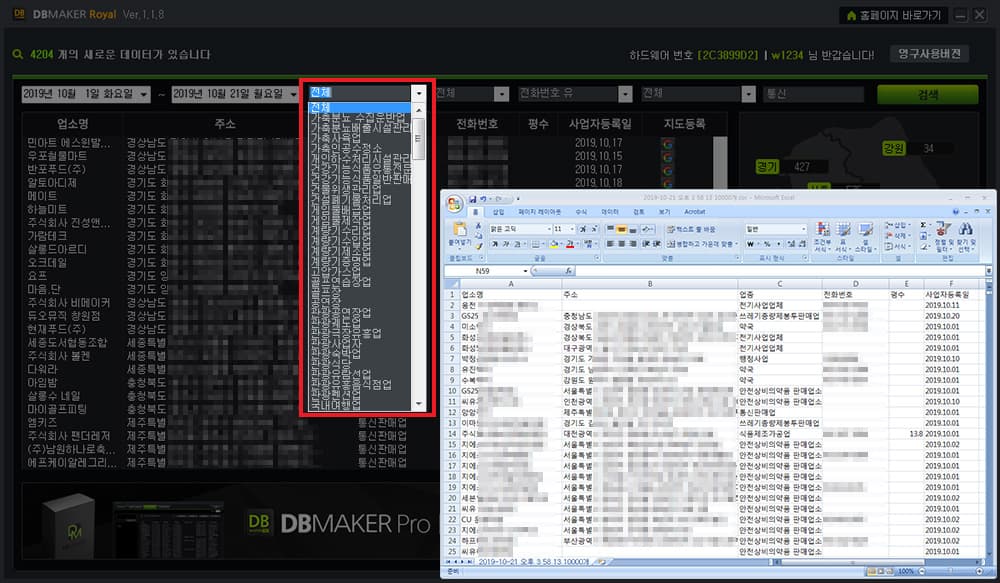
Task: Click the 병합하고 가운데 맞춤 merge button
Action: click(x=702, y=244)
